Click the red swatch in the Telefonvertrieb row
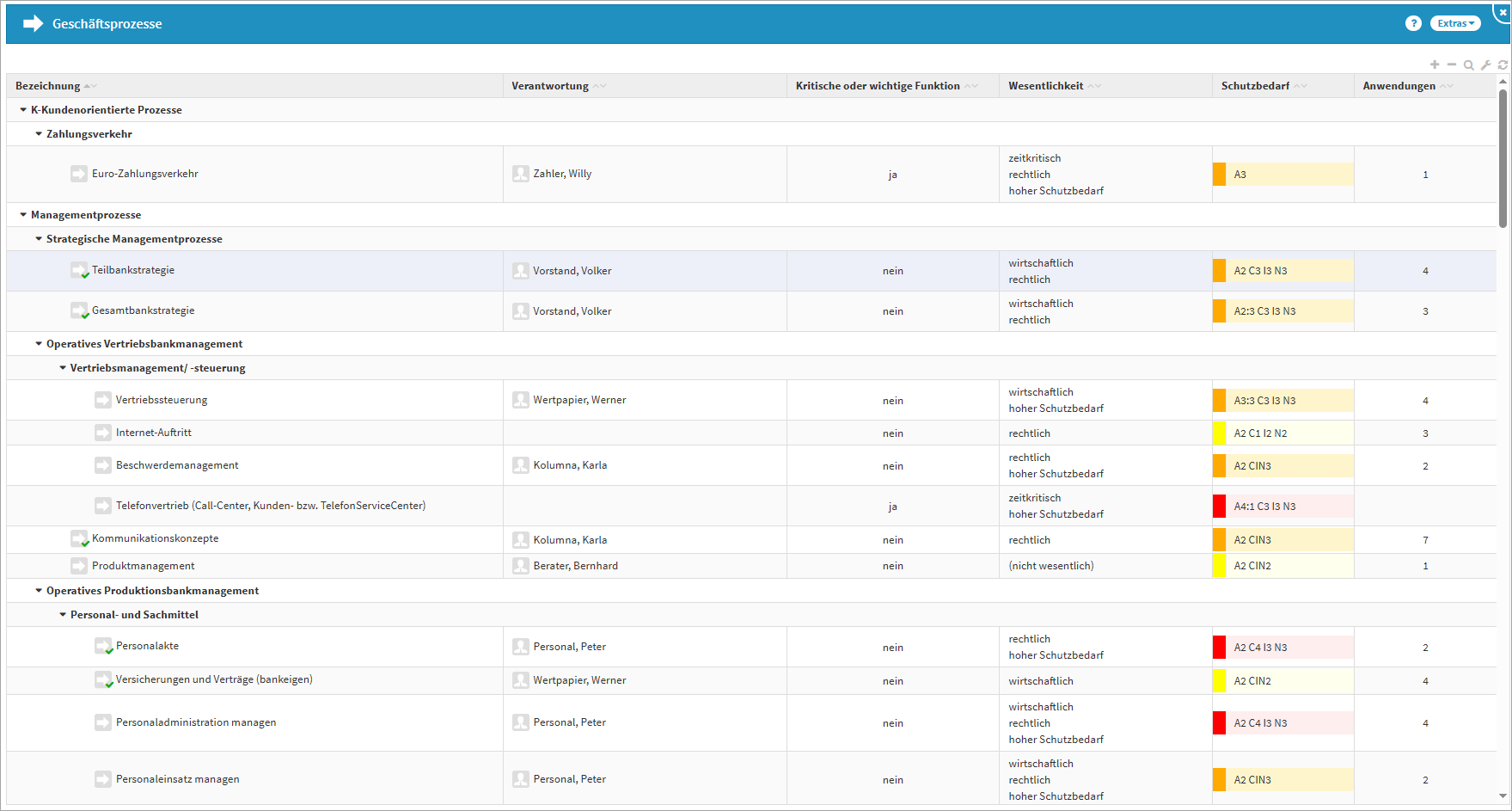Screen dimensions: 1512x811 point(1219,507)
